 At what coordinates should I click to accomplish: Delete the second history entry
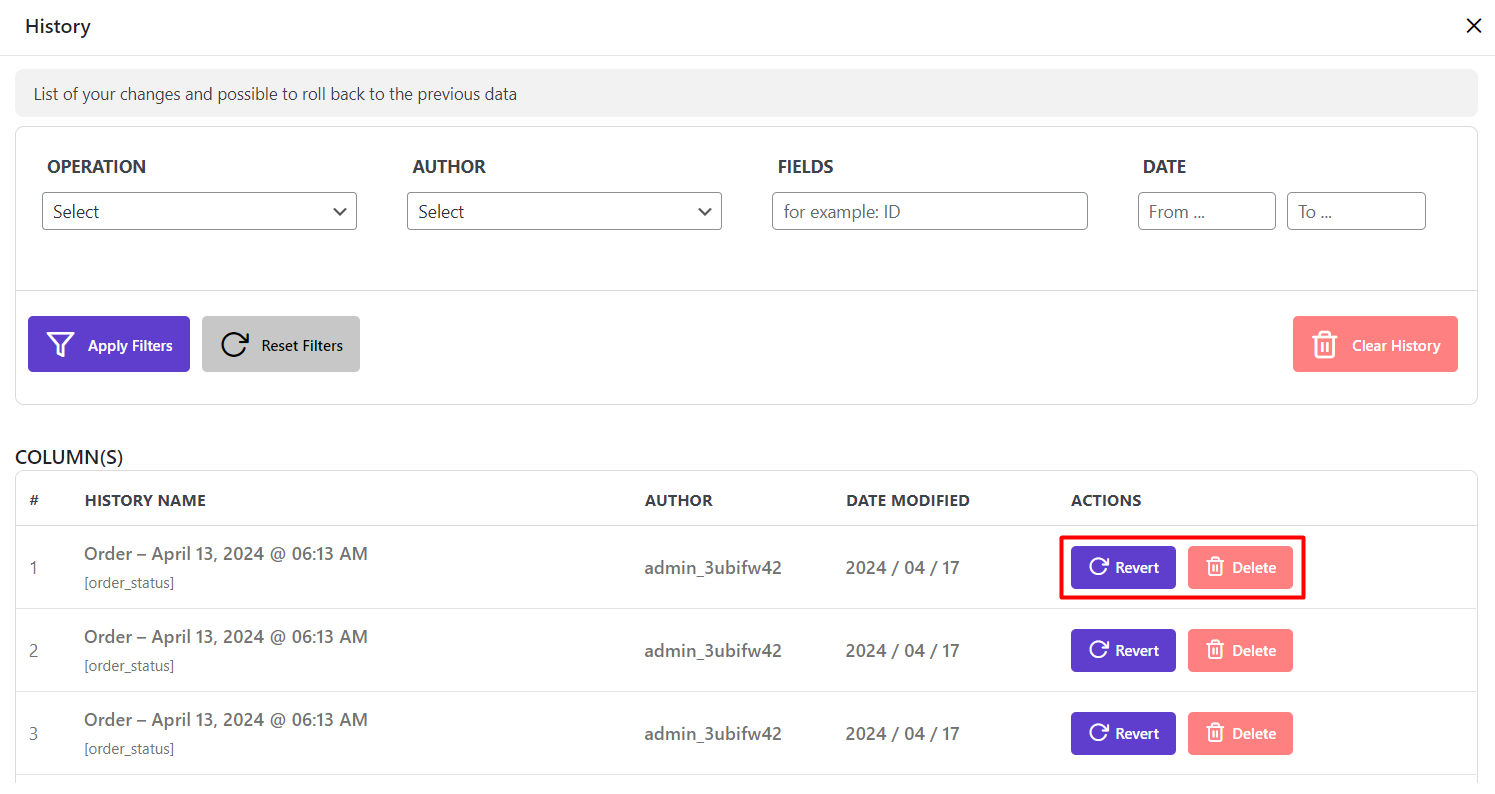tap(1240, 650)
